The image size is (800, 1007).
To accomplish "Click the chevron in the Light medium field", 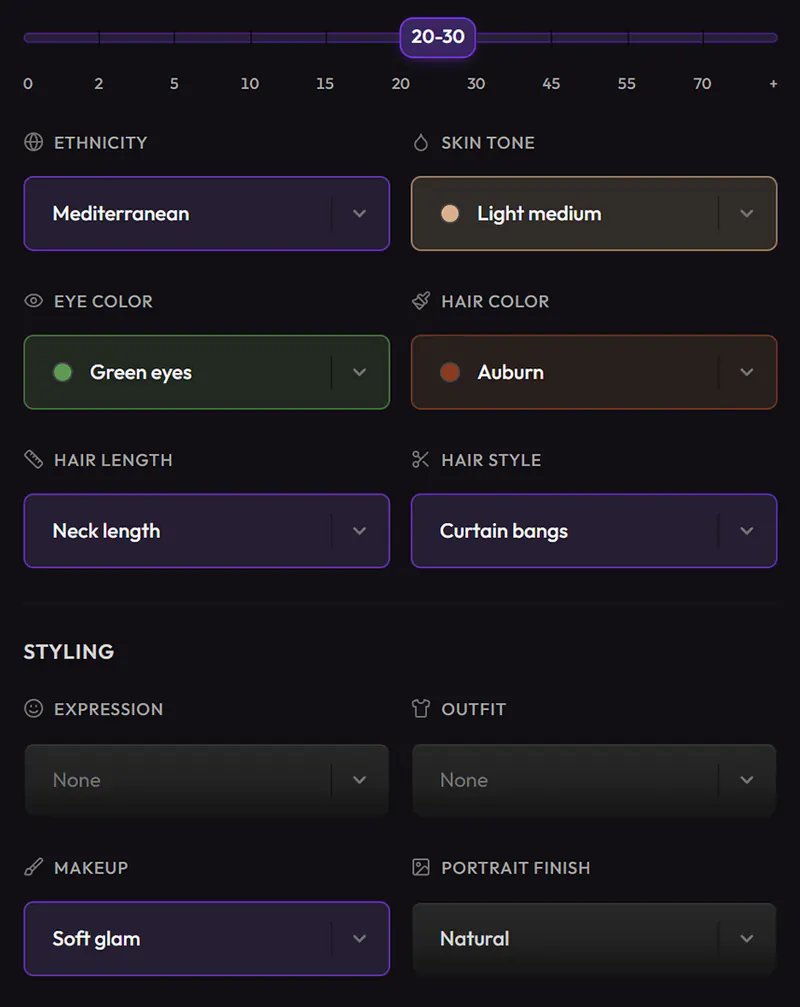I will click(x=747, y=213).
